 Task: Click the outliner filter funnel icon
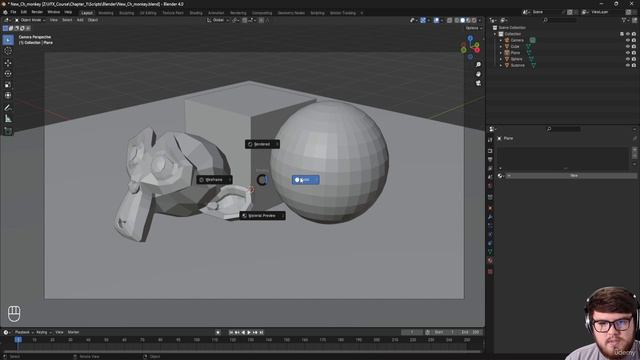(x=624, y=20)
